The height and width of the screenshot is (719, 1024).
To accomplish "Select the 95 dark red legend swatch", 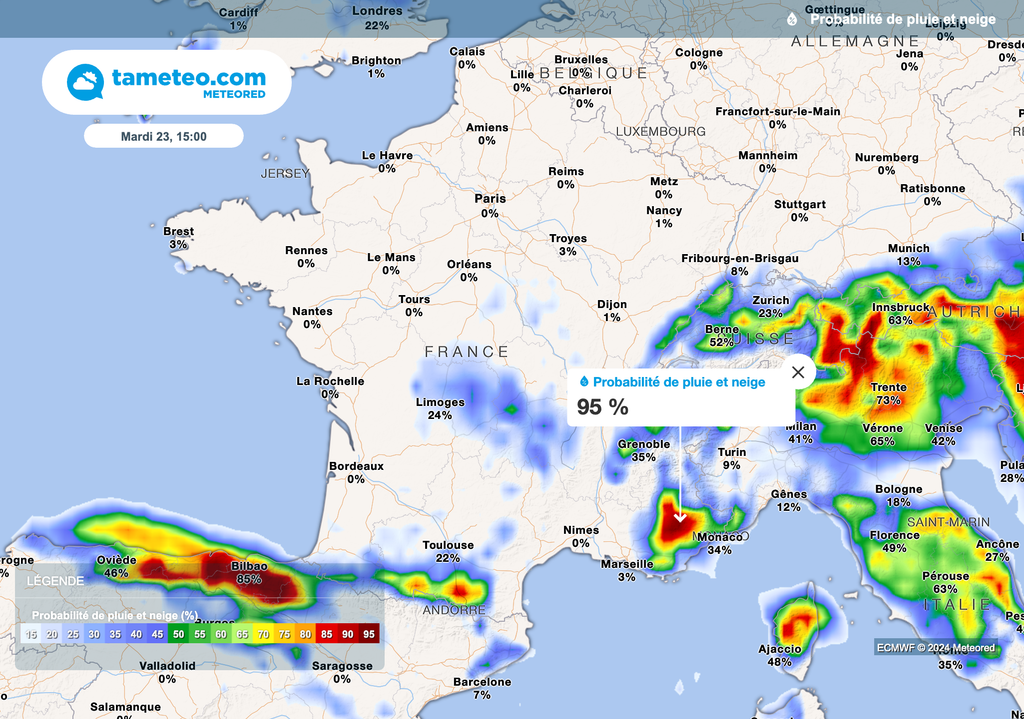I will coord(368,634).
